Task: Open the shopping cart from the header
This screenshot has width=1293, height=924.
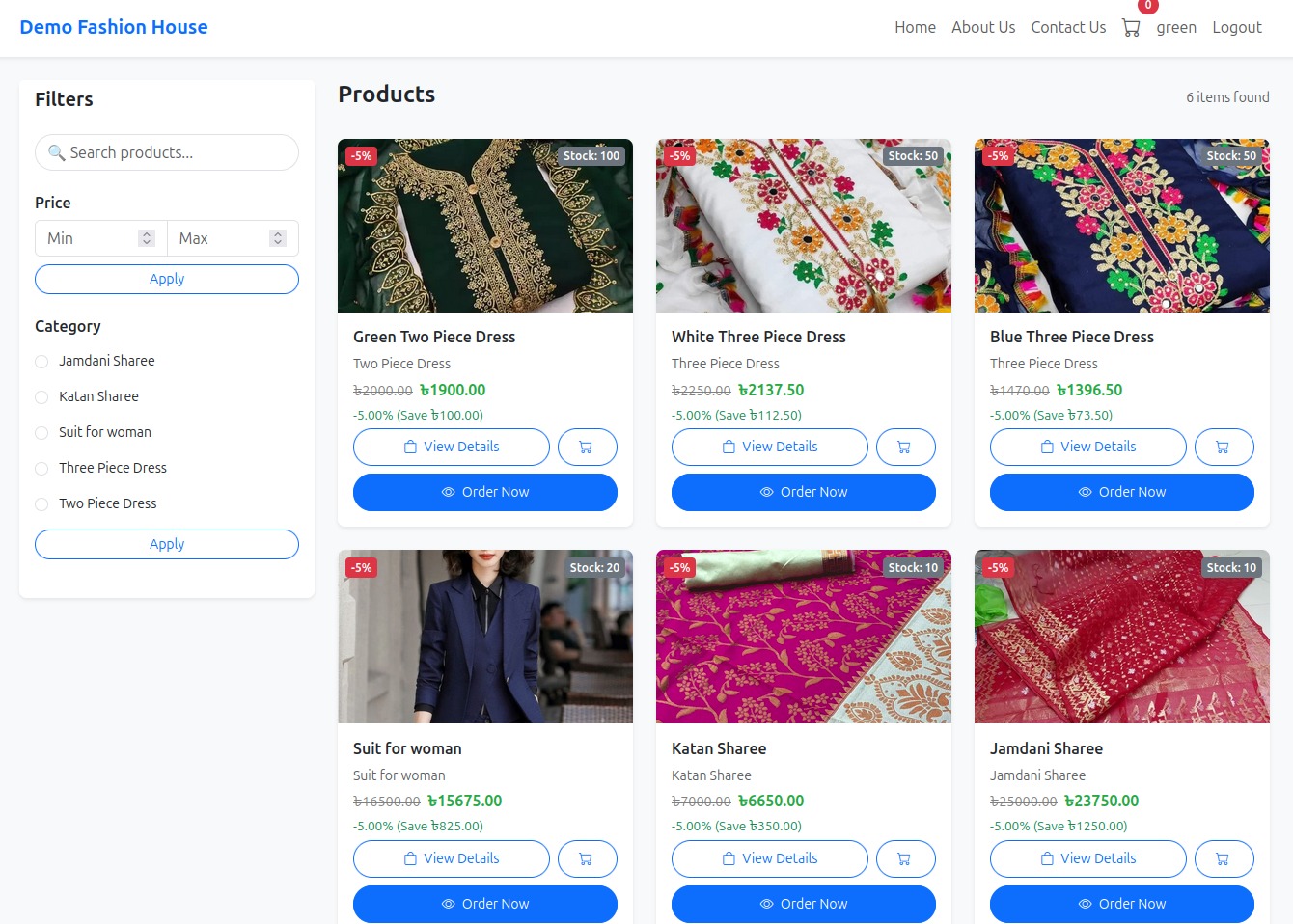Action: coord(1130,27)
